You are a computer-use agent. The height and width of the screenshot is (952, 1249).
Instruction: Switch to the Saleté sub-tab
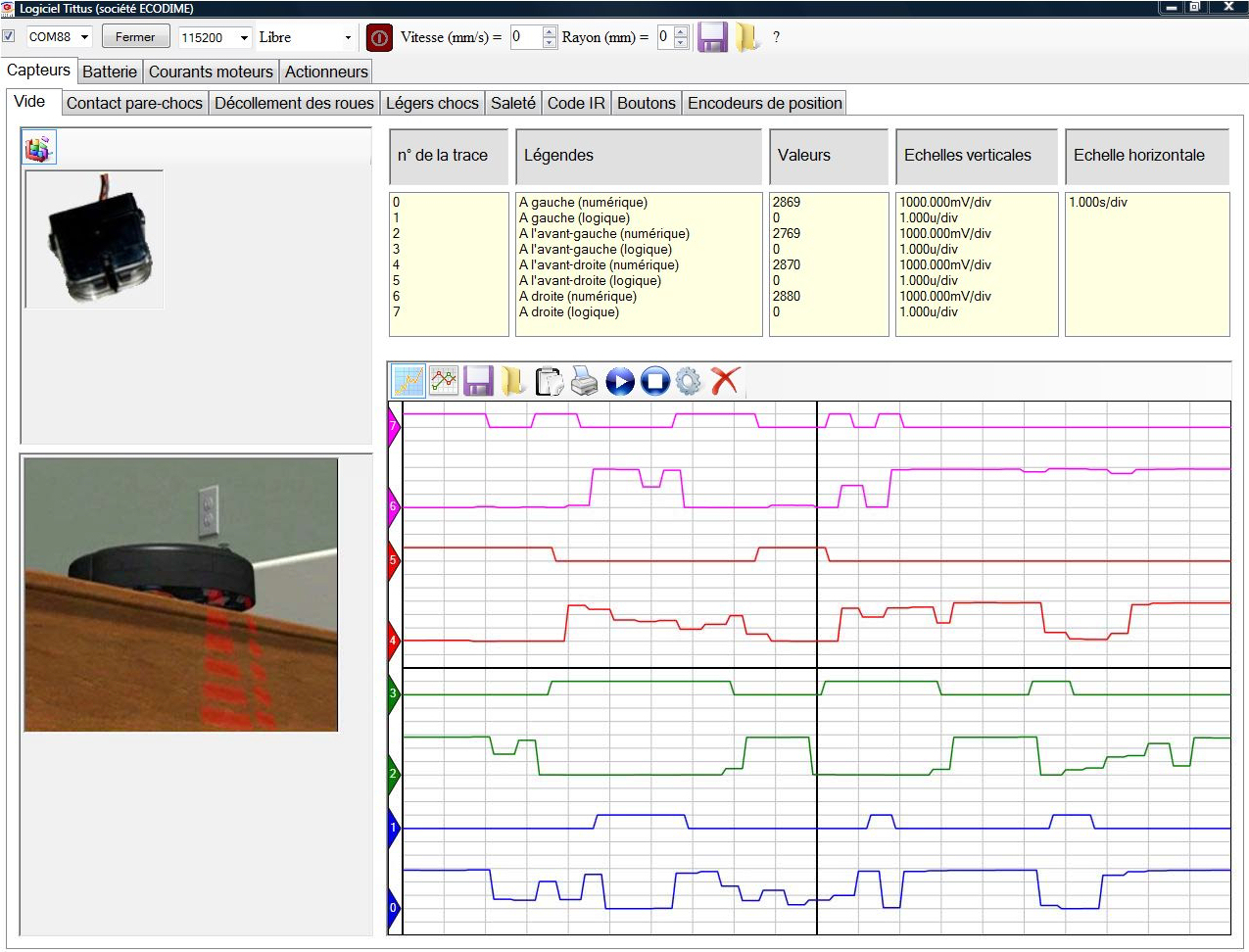[513, 103]
